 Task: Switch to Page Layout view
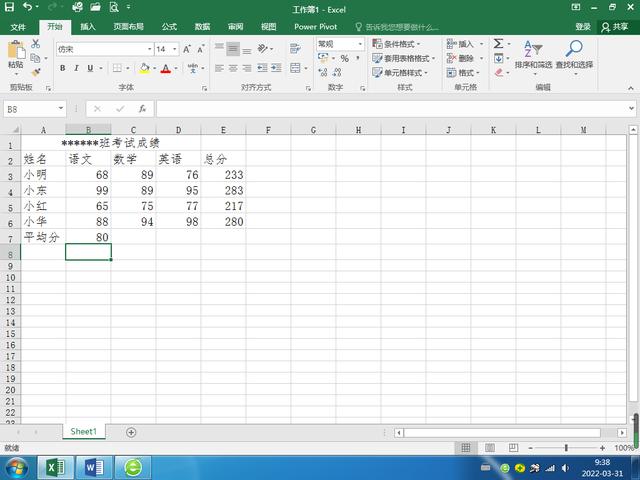pos(490,448)
